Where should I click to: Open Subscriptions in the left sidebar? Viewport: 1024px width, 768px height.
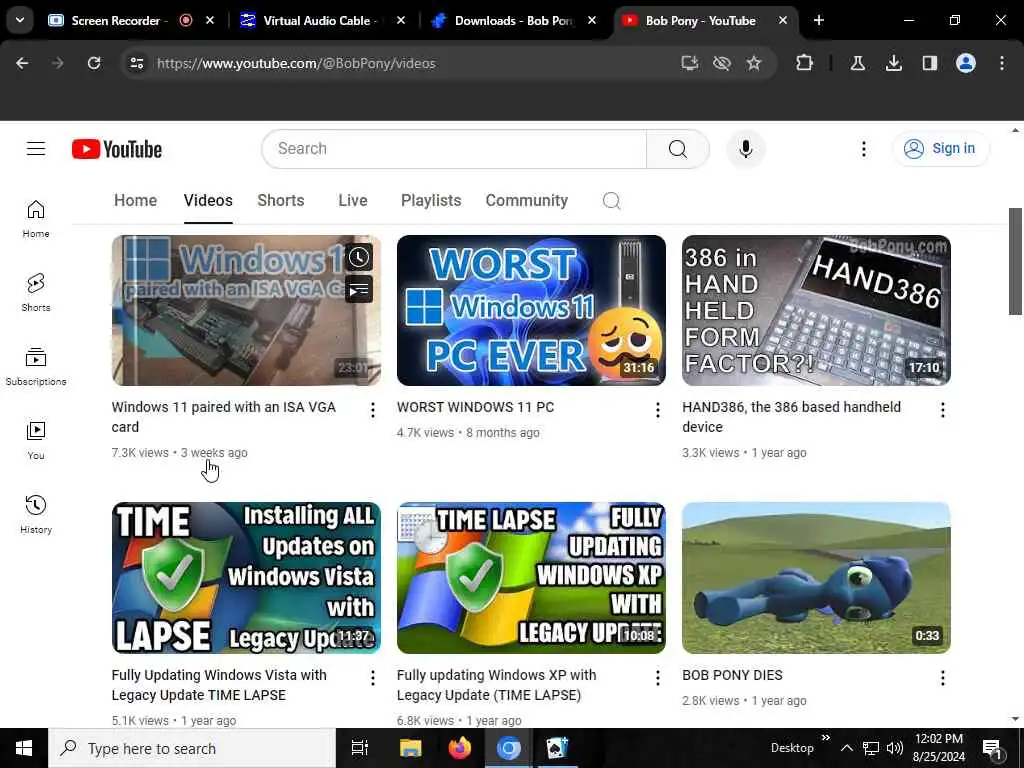(36, 366)
